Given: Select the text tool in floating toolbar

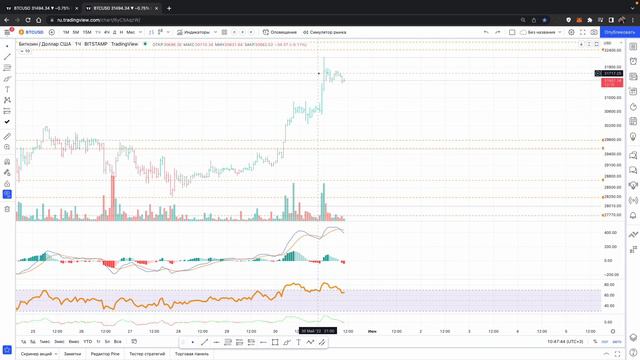Looking at the screenshot, I should 298,342.
